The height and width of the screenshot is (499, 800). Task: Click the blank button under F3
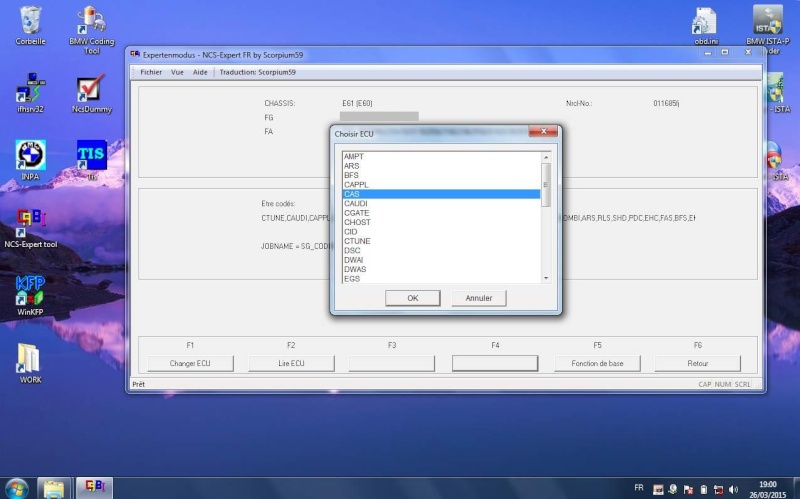tap(392, 363)
